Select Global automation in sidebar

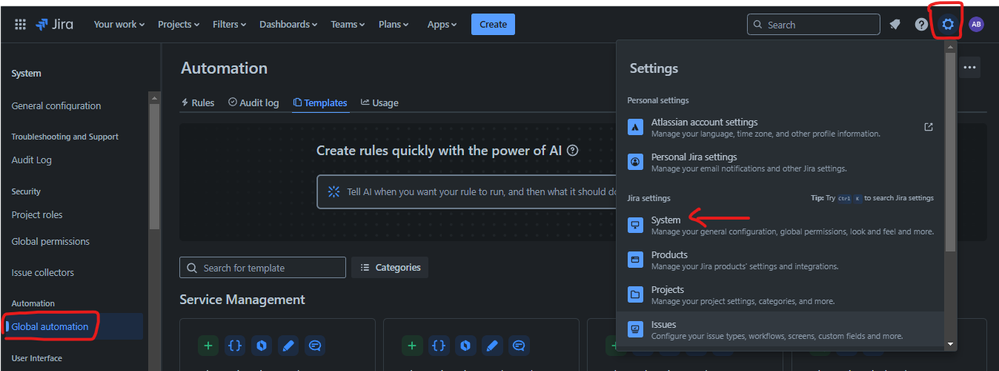50,327
